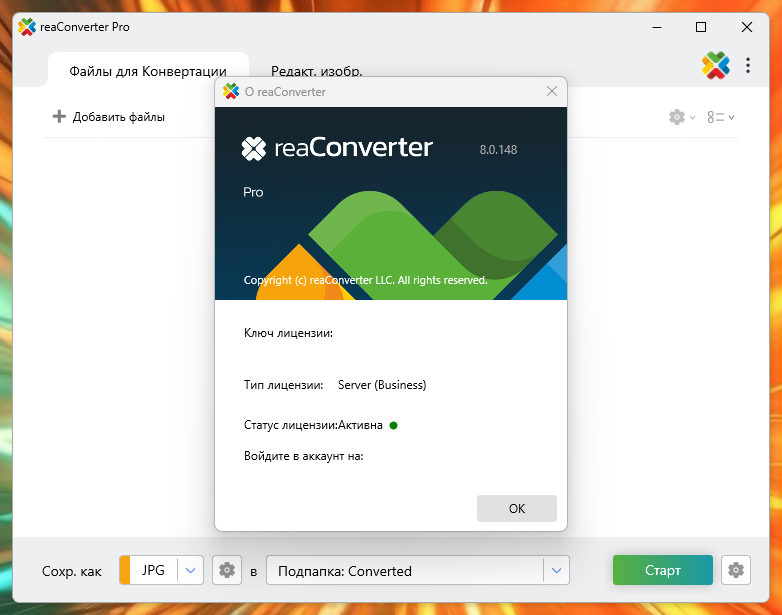The height and width of the screenshot is (615, 782).
Task: Expand the JPG output format dropdown arrow
Action: (191, 570)
